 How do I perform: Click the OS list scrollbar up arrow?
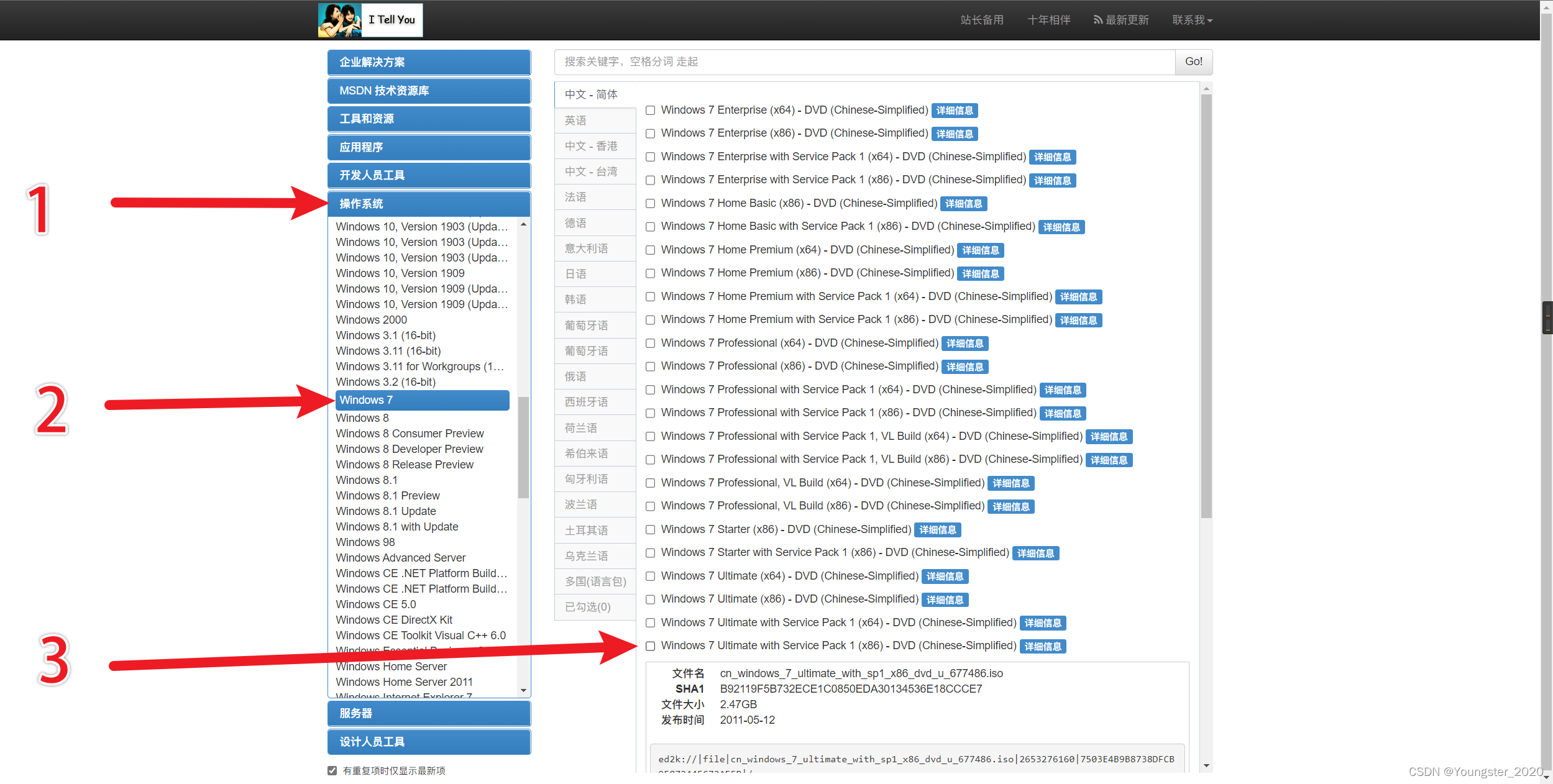click(524, 224)
